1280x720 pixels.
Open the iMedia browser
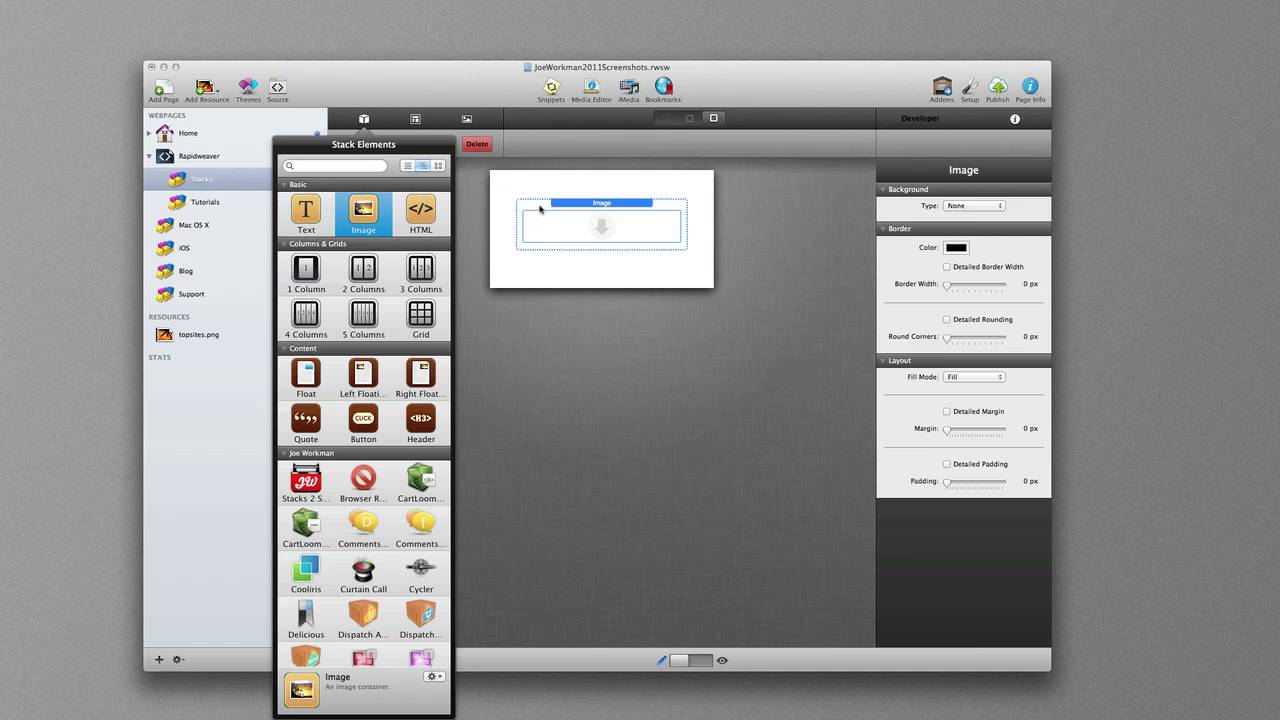(629, 88)
